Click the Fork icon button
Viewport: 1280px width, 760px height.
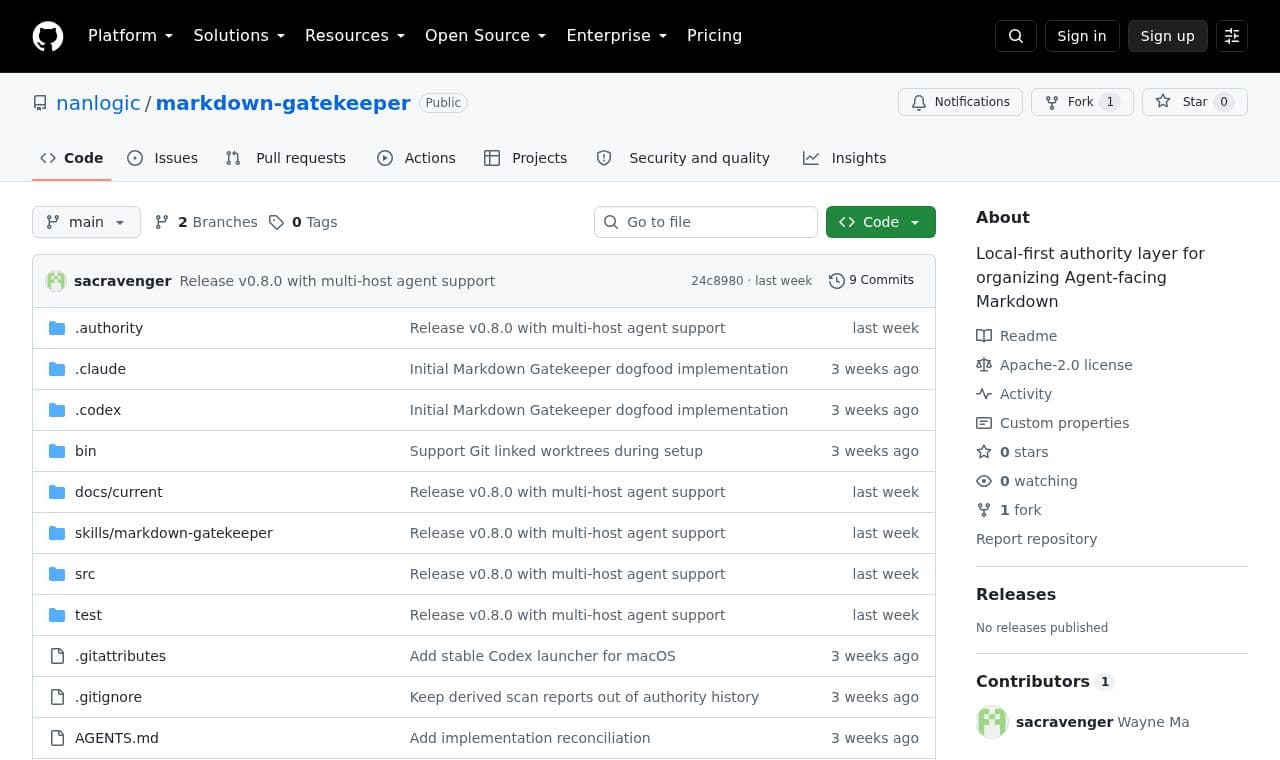pos(1082,102)
